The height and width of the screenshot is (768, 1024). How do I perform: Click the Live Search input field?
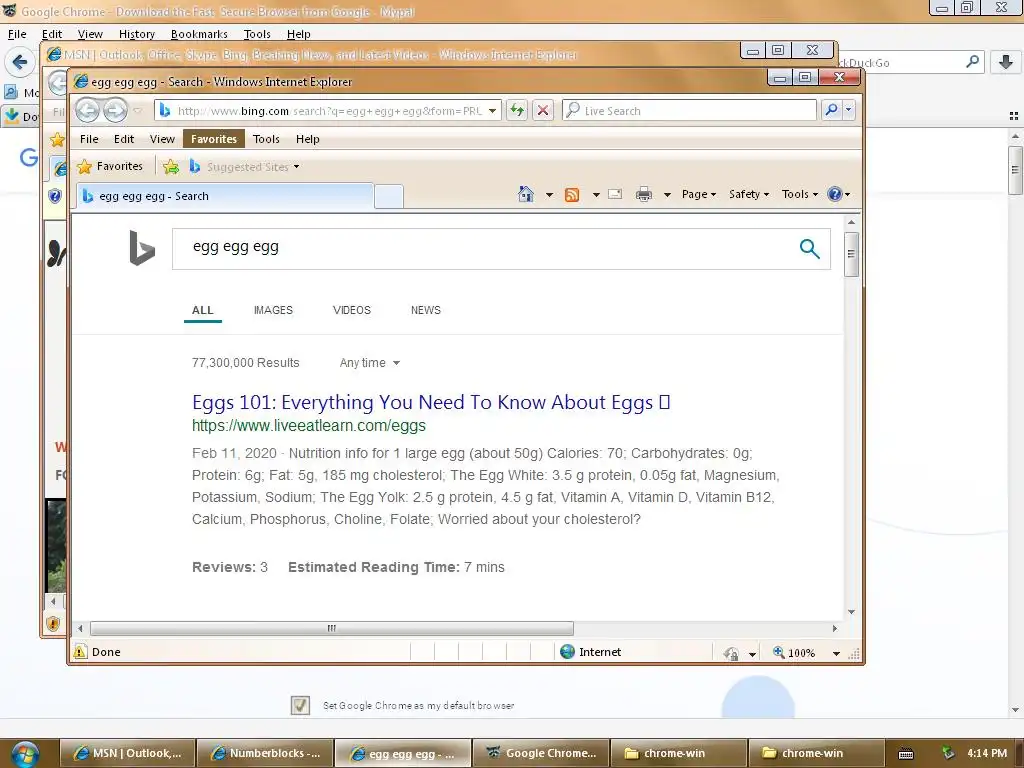coord(689,110)
